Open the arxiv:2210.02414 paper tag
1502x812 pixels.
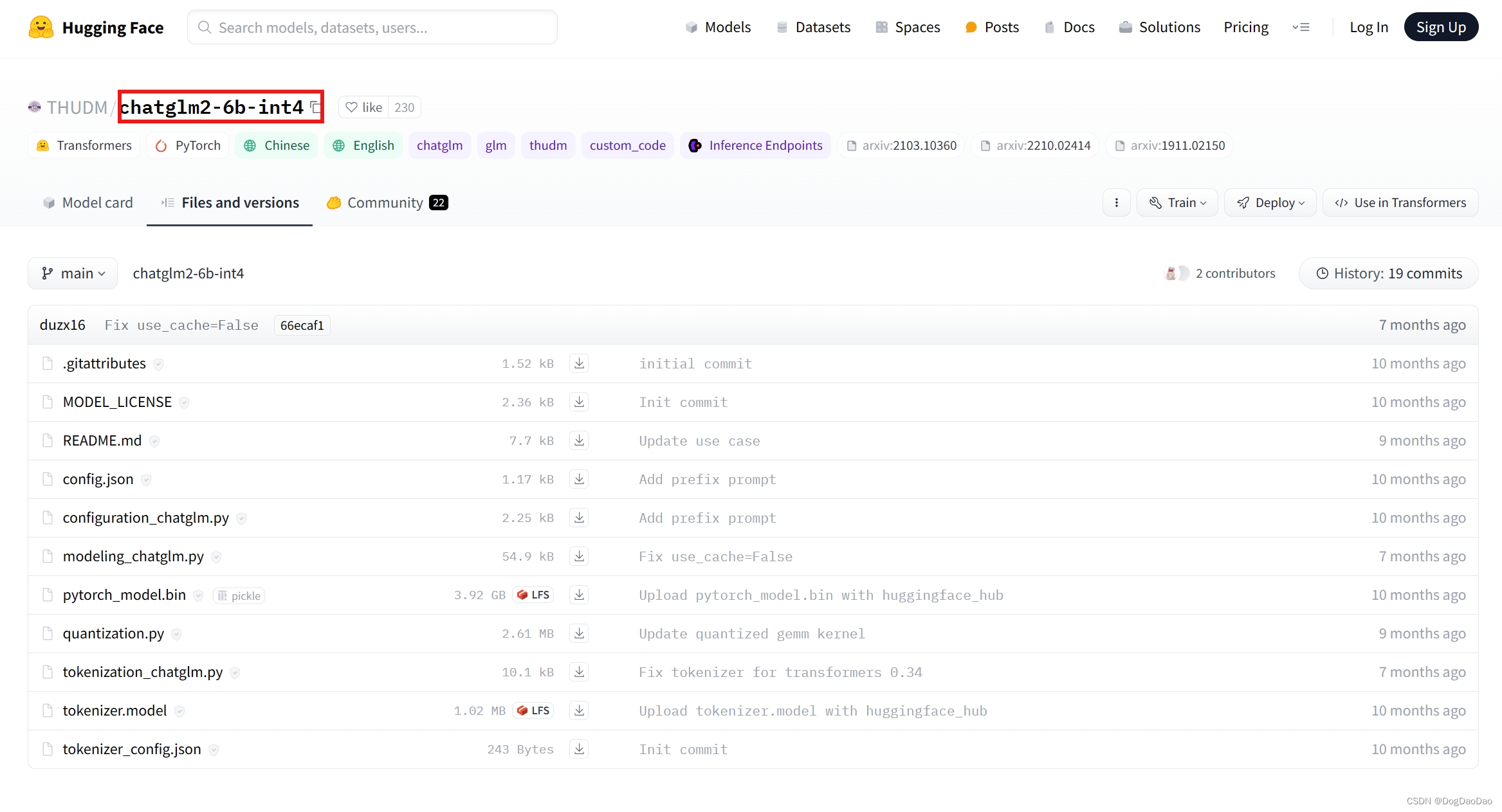1035,145
